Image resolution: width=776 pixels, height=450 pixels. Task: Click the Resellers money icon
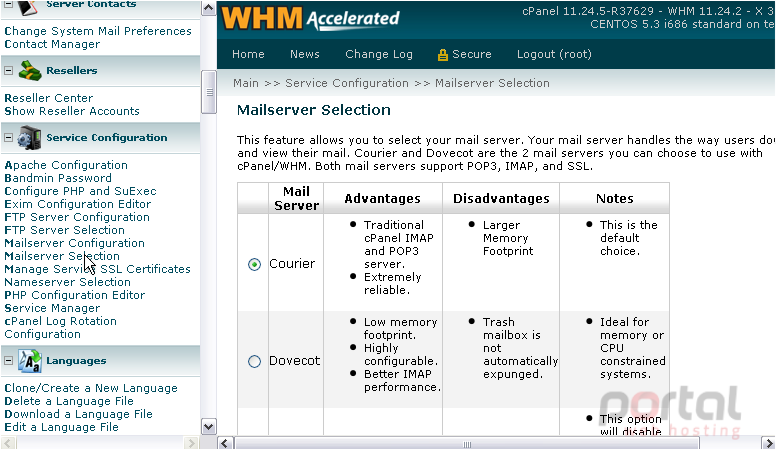tap(30, 71)
